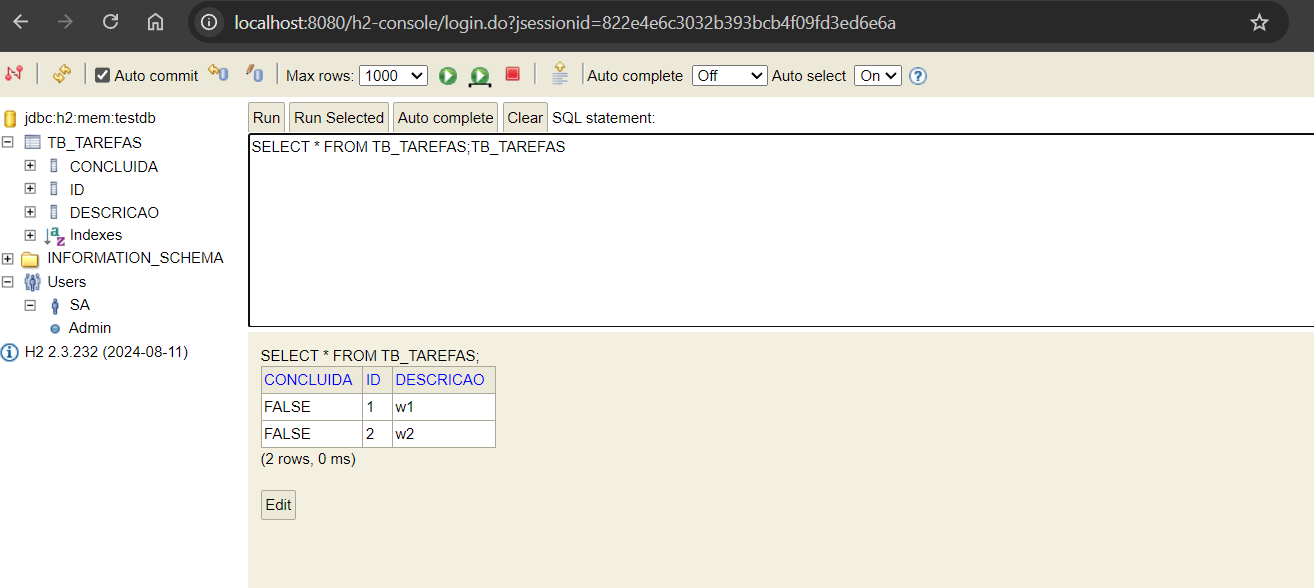Cancel execution with the red stop icon

[512, 75]
